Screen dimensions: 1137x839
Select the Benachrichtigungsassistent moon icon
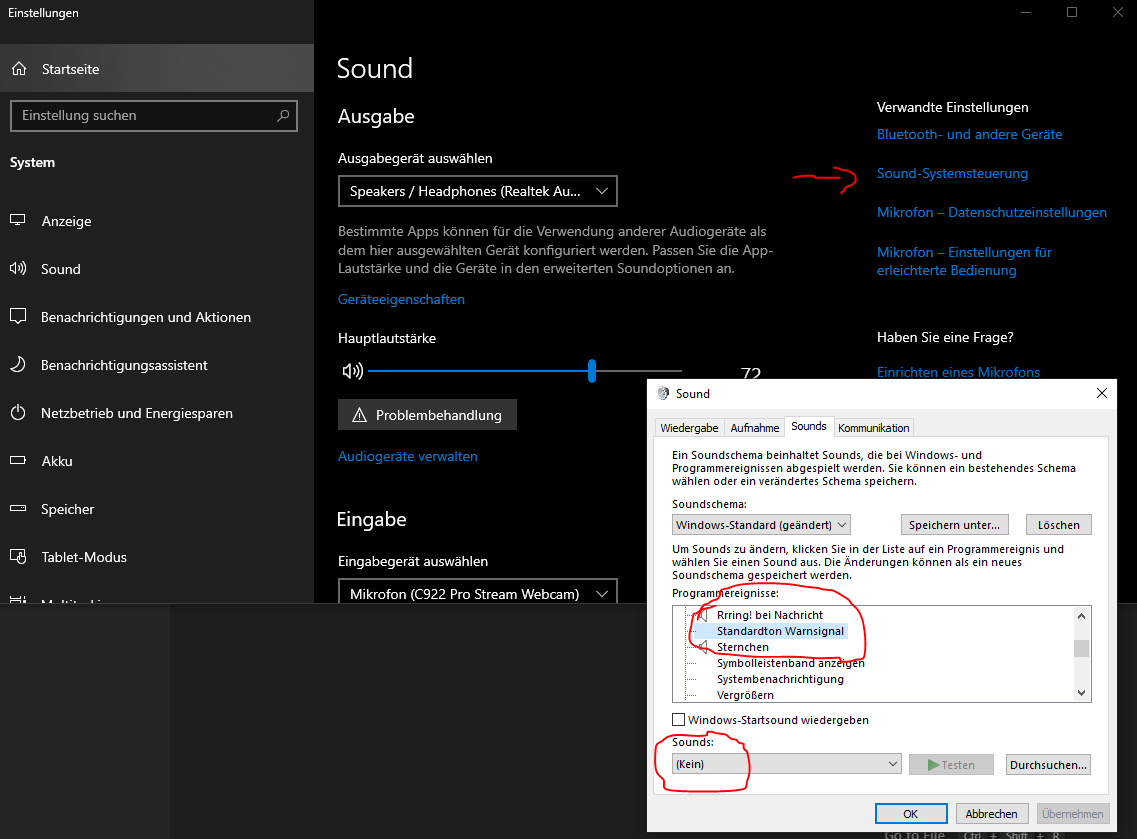pyautogui.click(x=17, y=365)
